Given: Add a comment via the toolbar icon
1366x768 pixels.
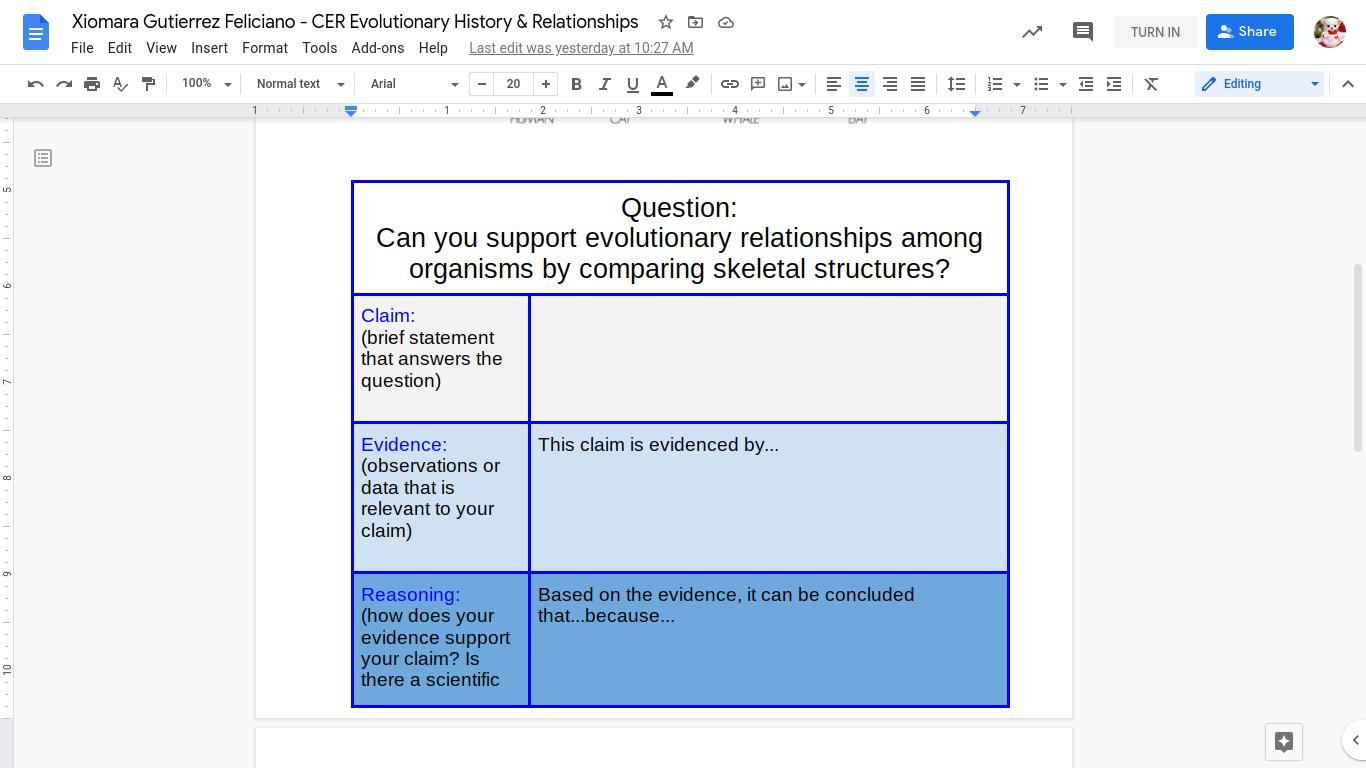Looking at the screenshot, I should click(758, 84).
